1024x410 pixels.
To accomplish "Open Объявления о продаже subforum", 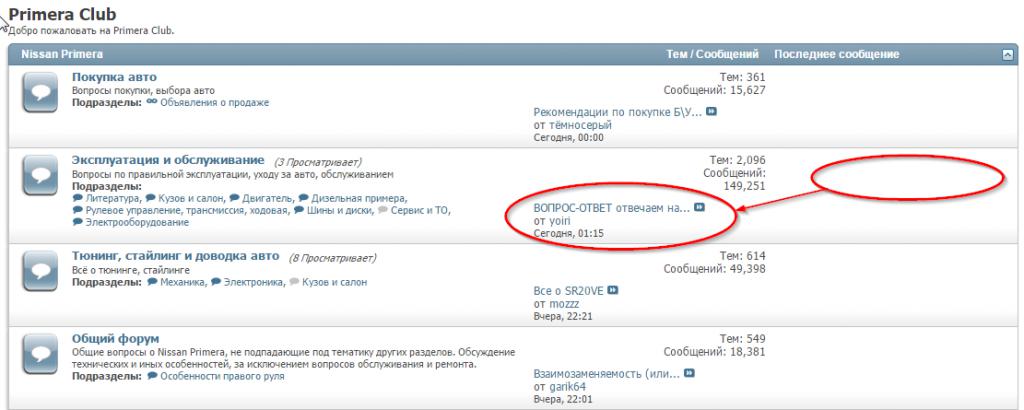I will pos(214,102).
